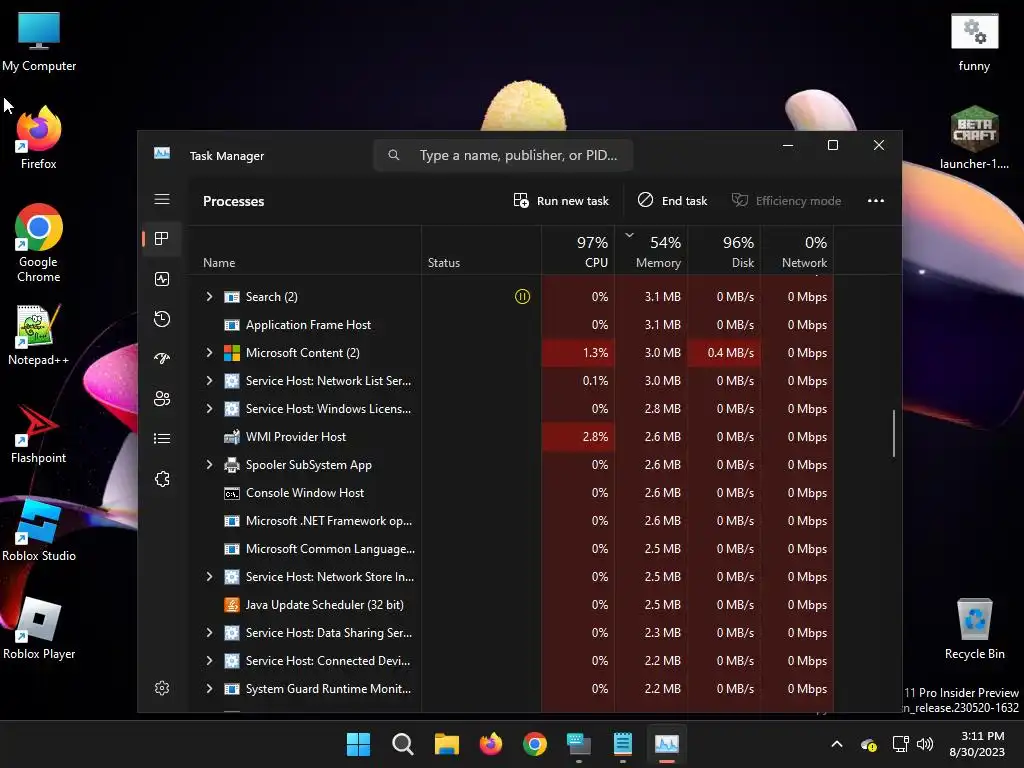The image size is (1024, 768).
Task: Select the Application Frame Host row
Action: [511, 325]
